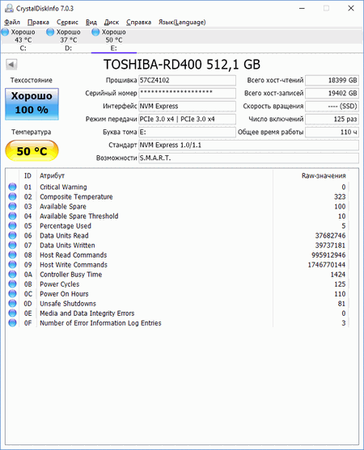Click the status orb for Power On Hours
The image size is (364, 450).
[13, 294]
